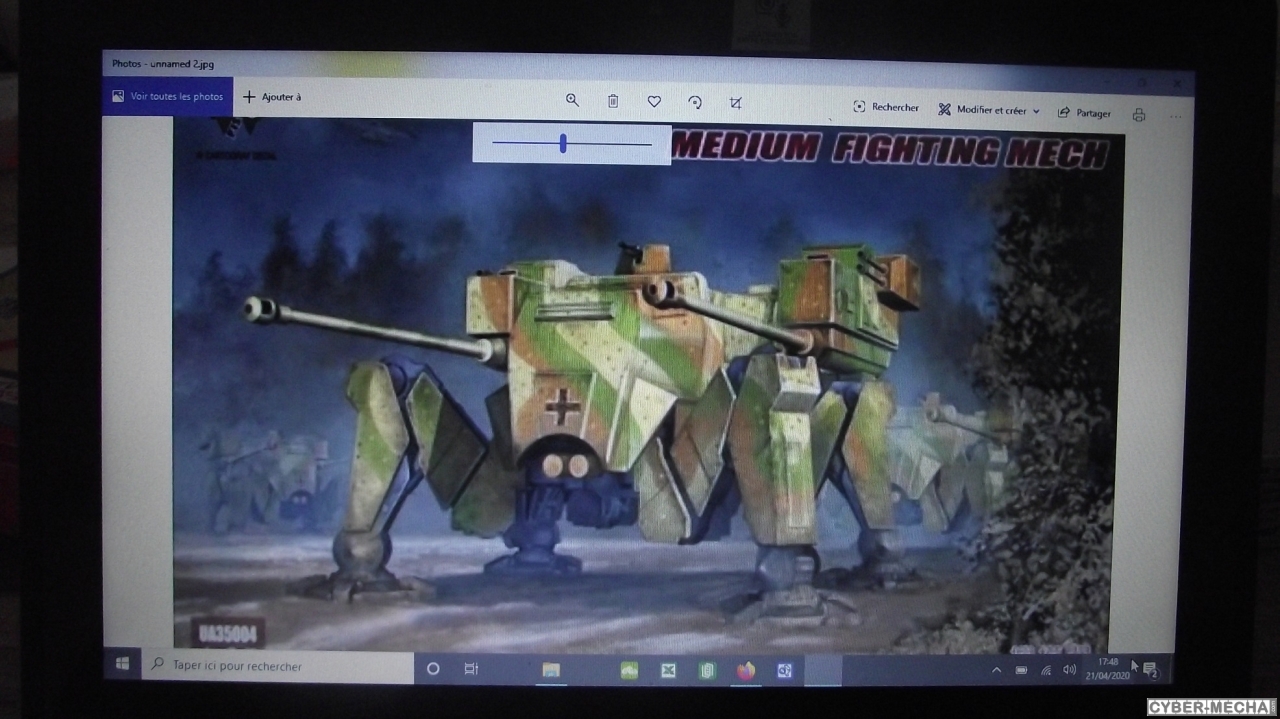
Task: Open the green document app right of Excel
Action: 707,671
